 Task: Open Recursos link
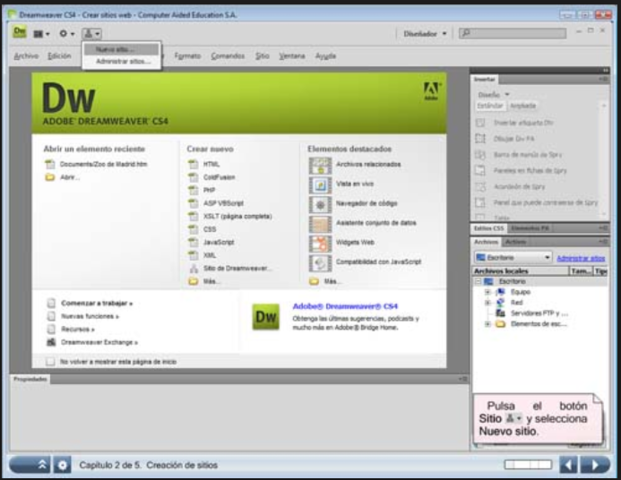coord(78,329)
